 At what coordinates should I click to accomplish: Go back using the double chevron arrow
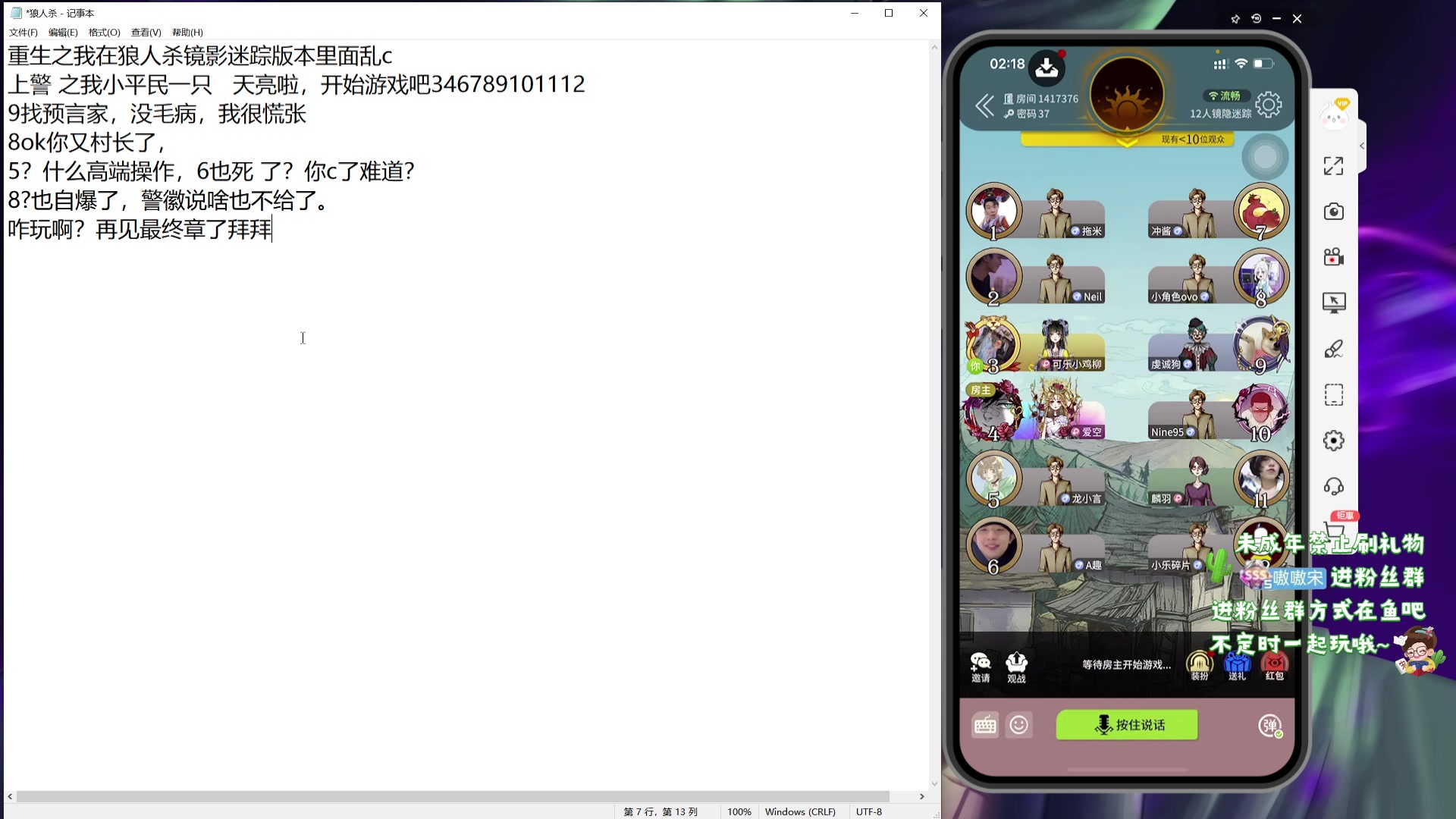click(984, 105)
